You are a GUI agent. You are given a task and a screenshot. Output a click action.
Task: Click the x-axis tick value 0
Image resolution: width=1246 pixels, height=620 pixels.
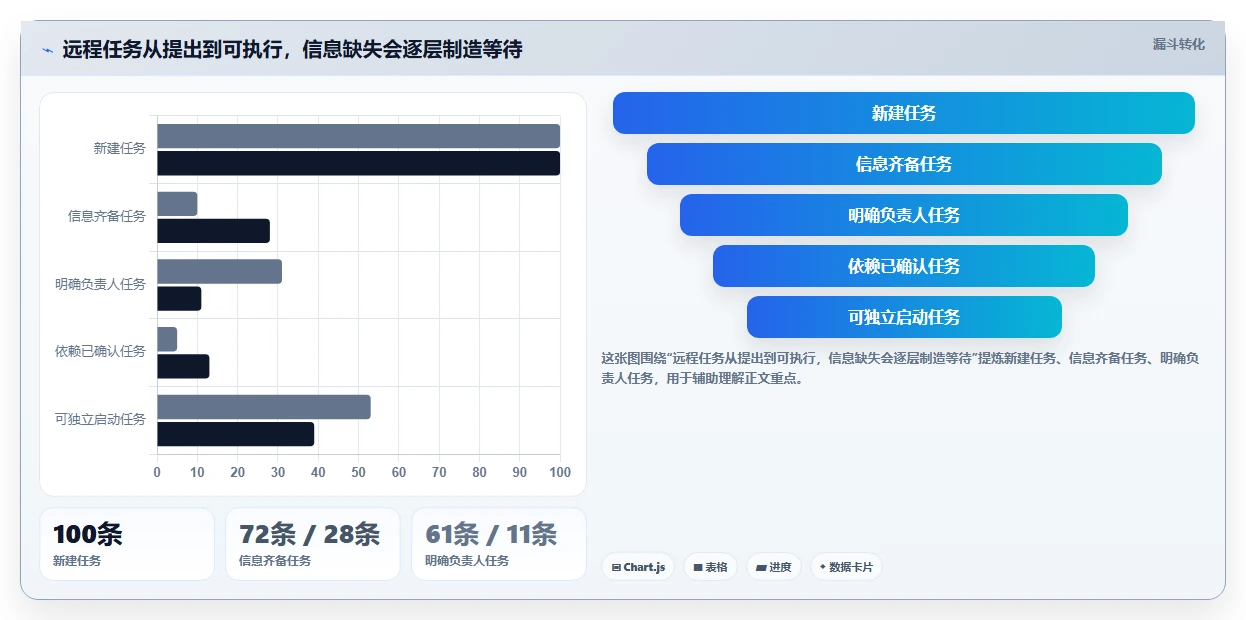point(157,472)
